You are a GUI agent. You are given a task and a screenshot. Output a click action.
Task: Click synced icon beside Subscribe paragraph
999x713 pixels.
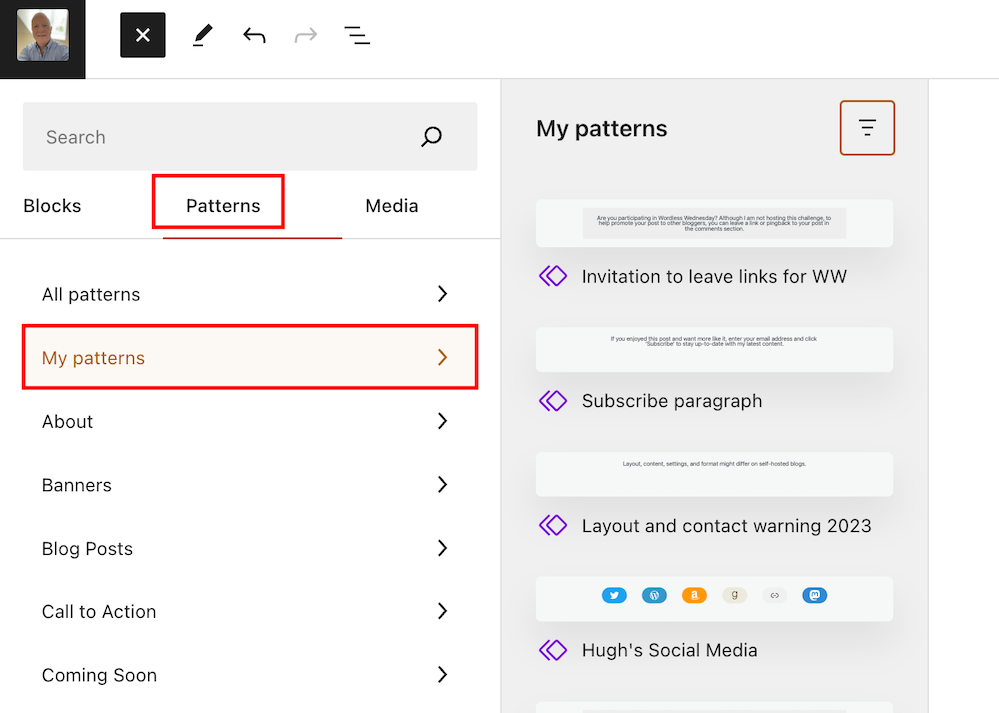(553, 401)
